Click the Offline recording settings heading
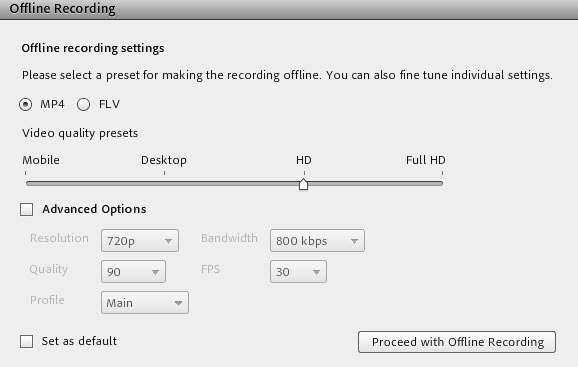 point(93,48)
